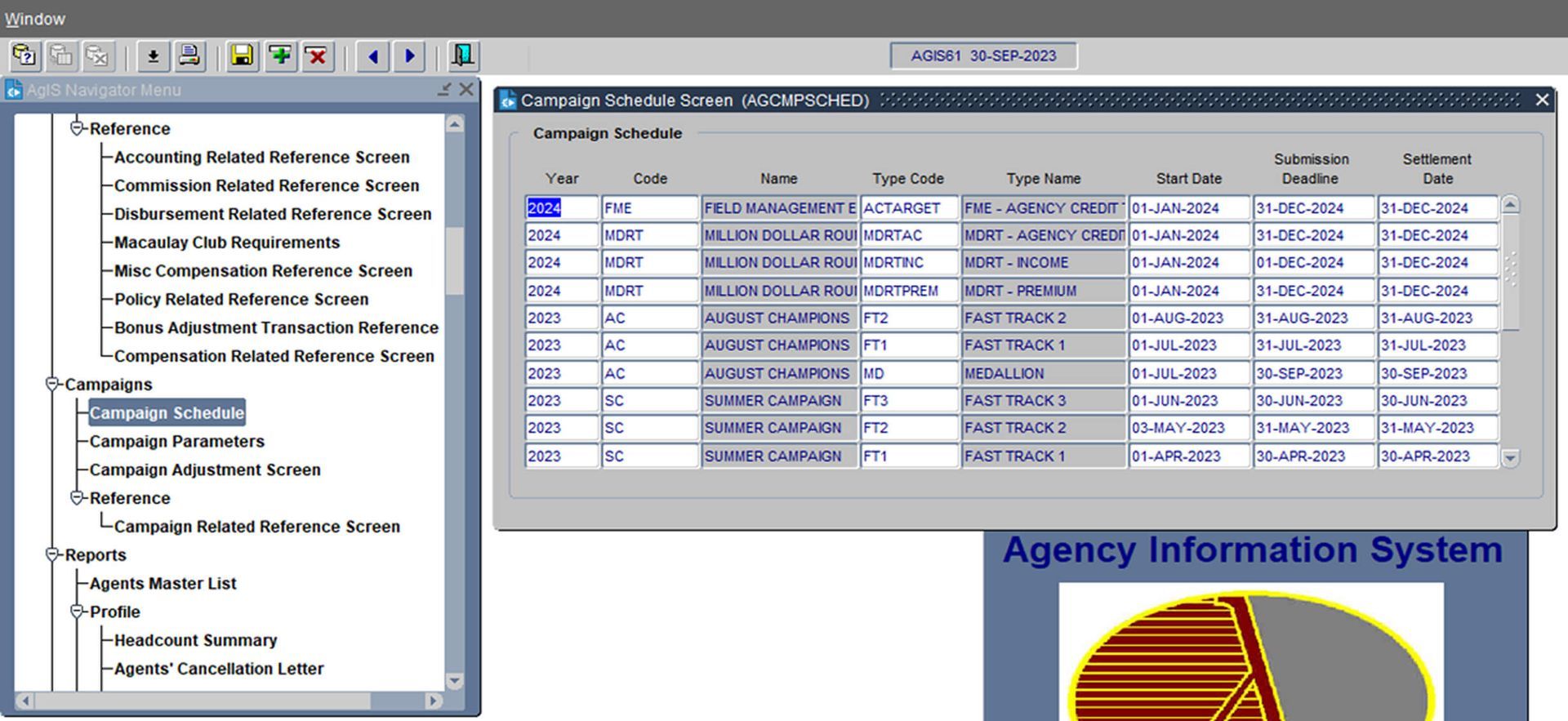Open Policy Related Reference Screen
Screen dimensions: 1568x721
click(242, 299)
